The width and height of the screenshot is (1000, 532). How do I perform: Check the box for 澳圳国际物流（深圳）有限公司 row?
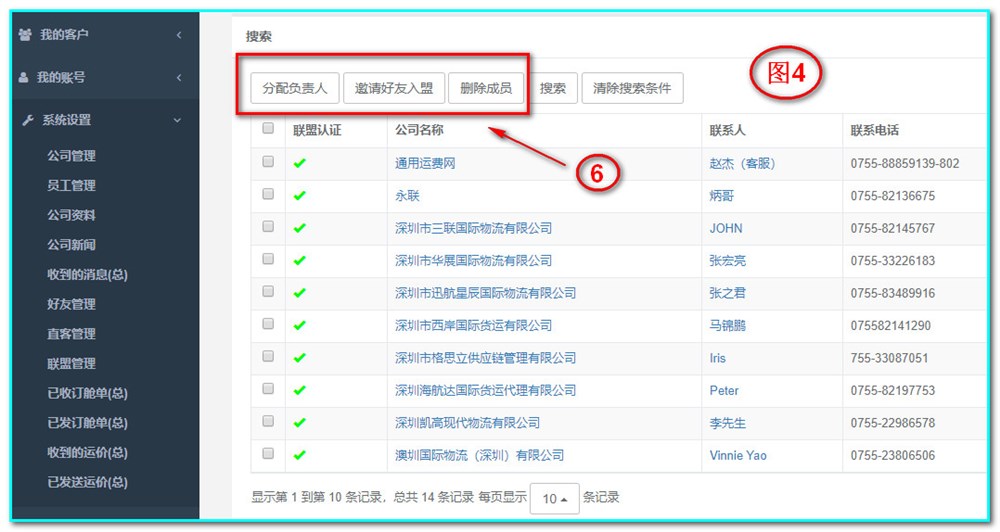(x=268, y=453)
